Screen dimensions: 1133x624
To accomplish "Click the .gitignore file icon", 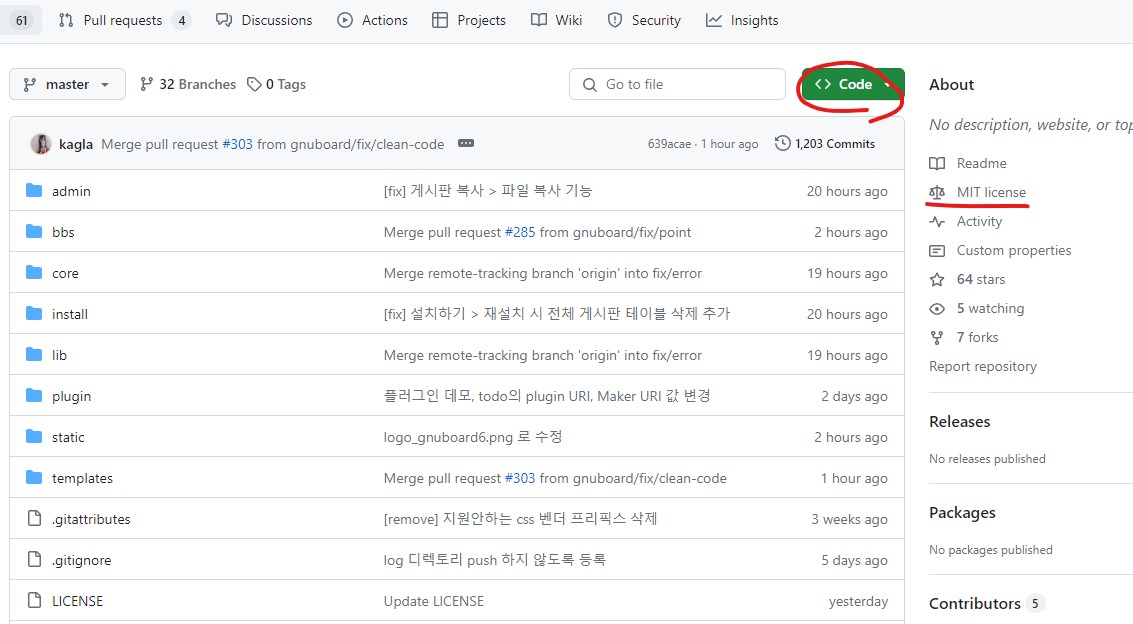I will [x=34, y=560].
